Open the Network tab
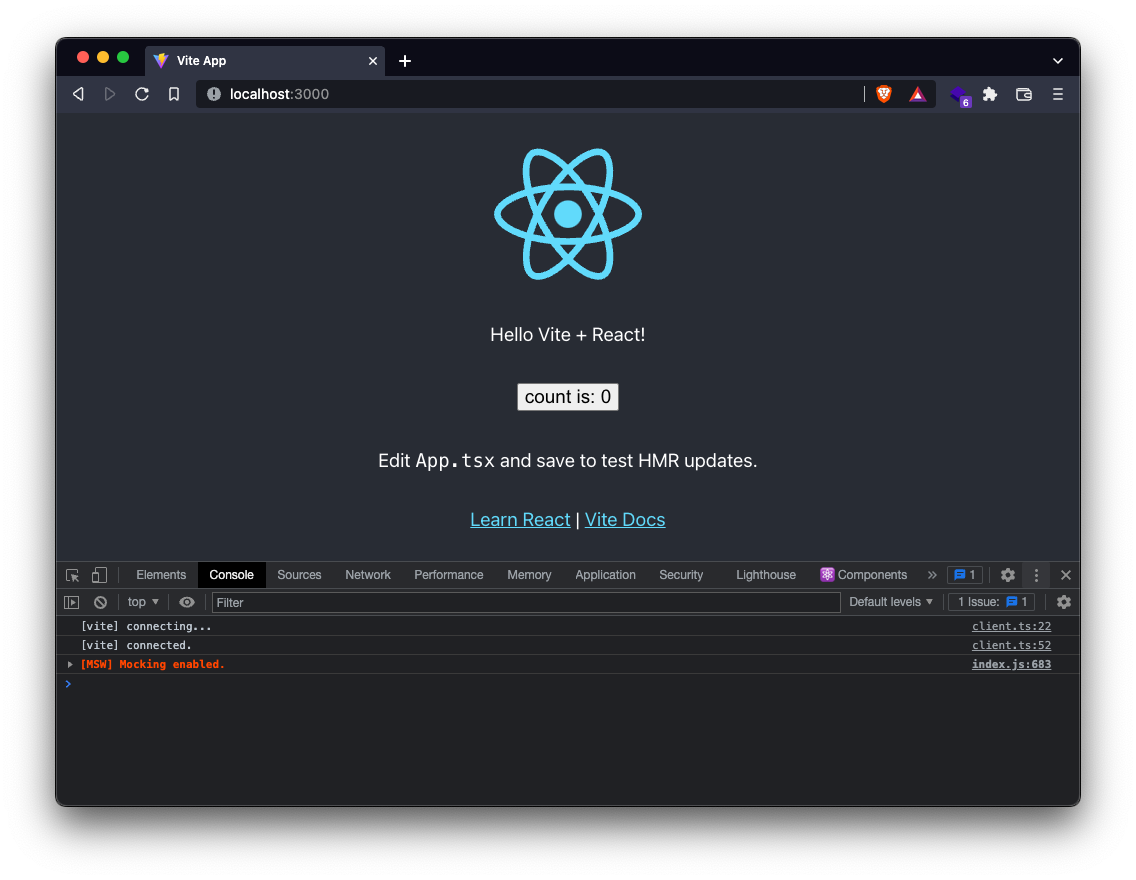Viewport: 1136px width, 880px height. click(x=368, y=575)
